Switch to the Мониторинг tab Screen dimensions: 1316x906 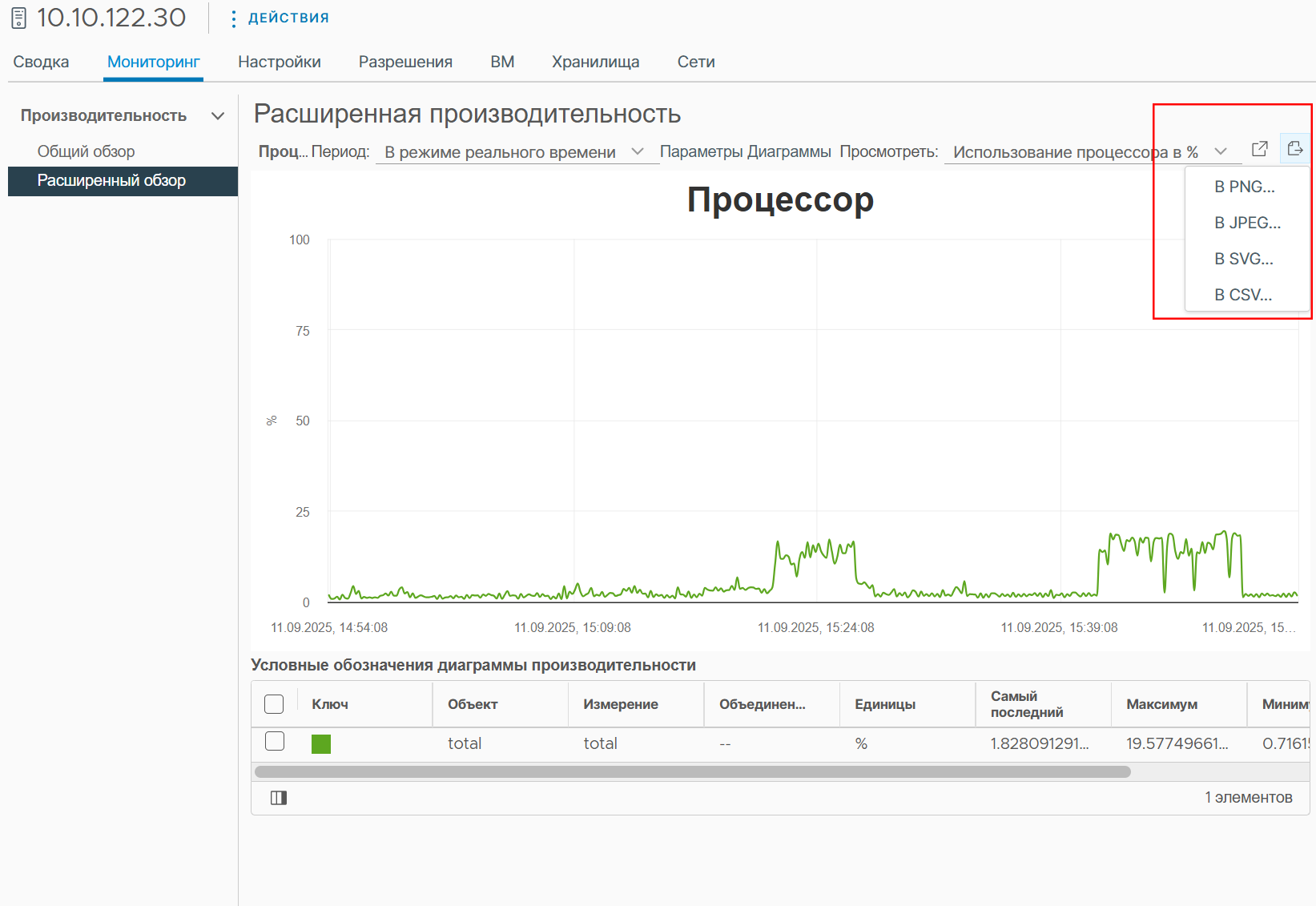153,62
